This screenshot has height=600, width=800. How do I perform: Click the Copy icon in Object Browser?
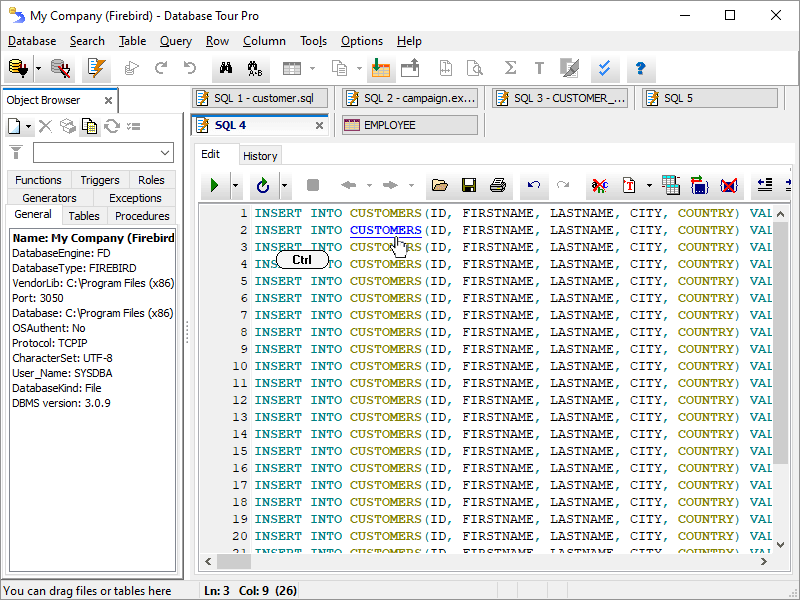coord(89,126)
